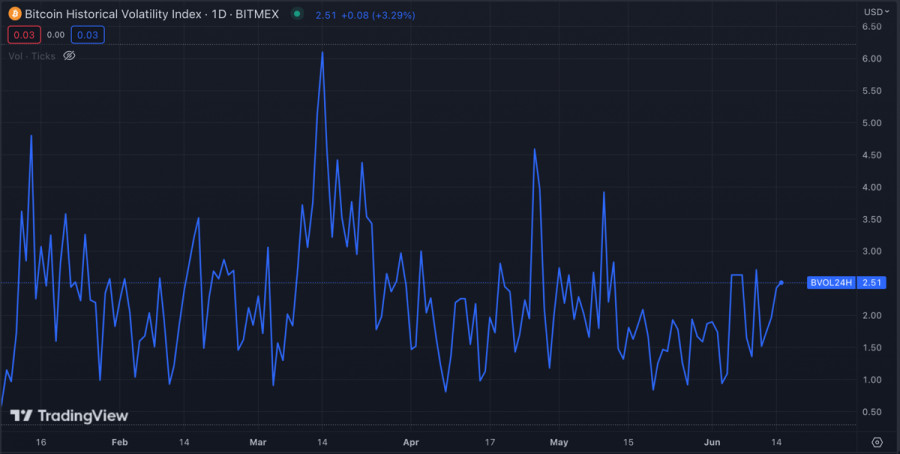This screenshot has height=454, width=900.
Task: Click the TradingView logo
Action: click(69, 416)
